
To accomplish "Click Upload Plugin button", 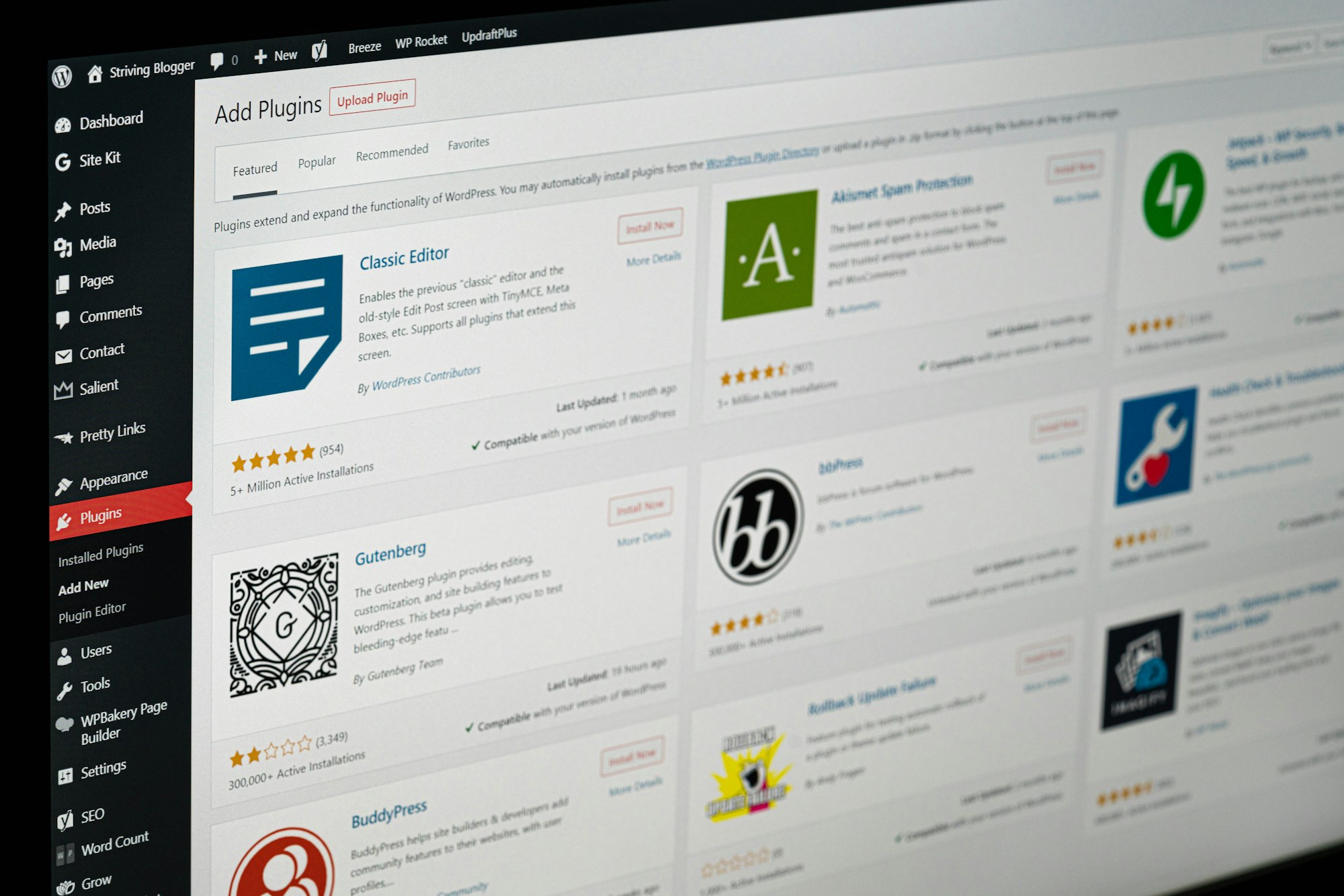I will coord(370,98).
